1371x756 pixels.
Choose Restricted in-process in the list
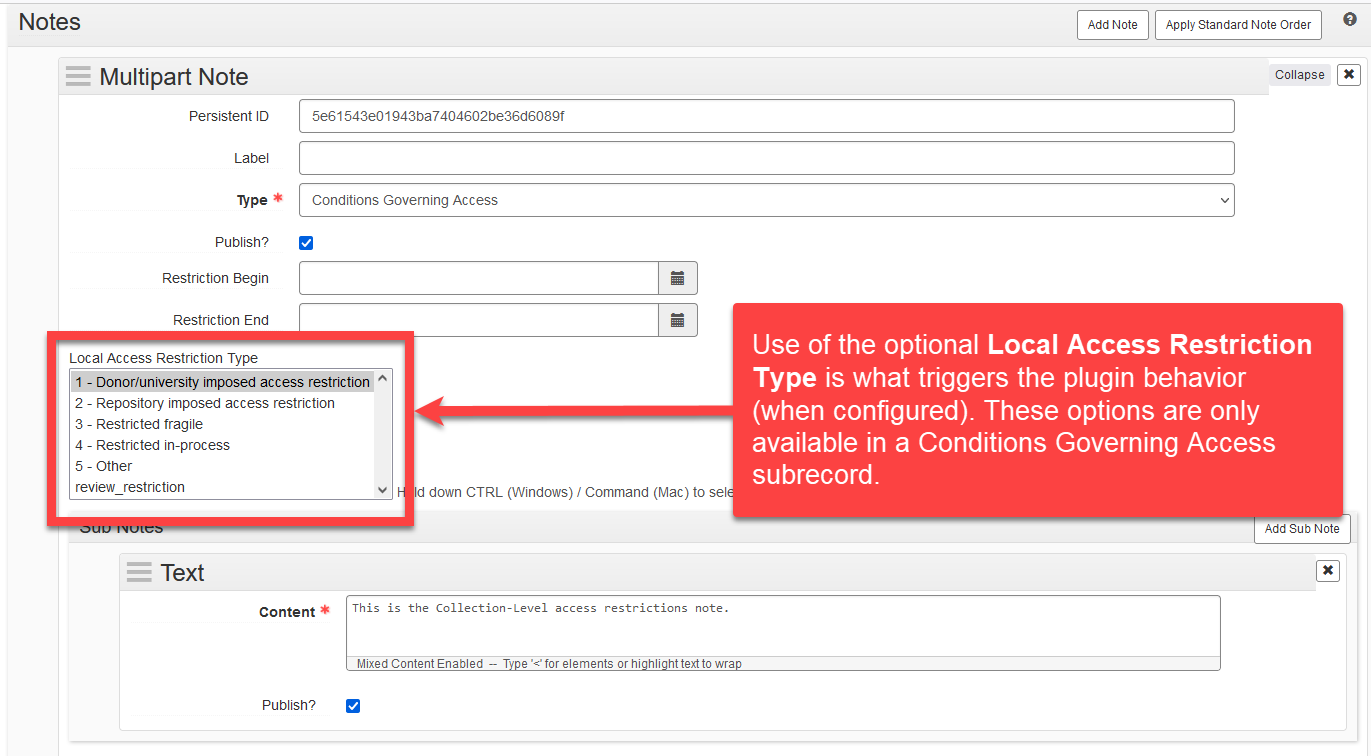coord(152,445)
